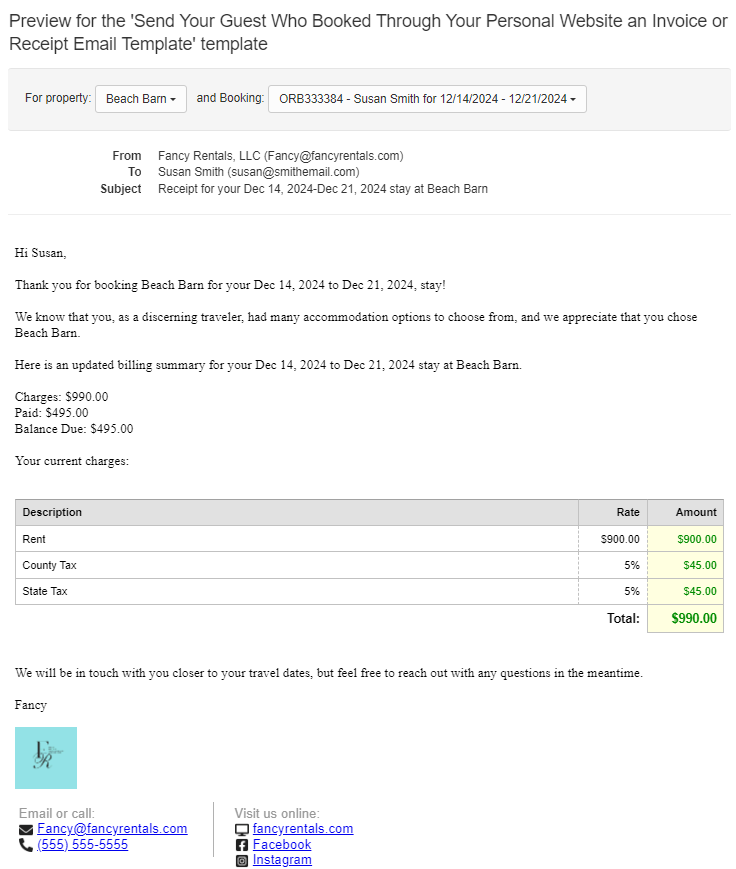Click the phone handset icon
736x869 pixels.
coord(26,845)
